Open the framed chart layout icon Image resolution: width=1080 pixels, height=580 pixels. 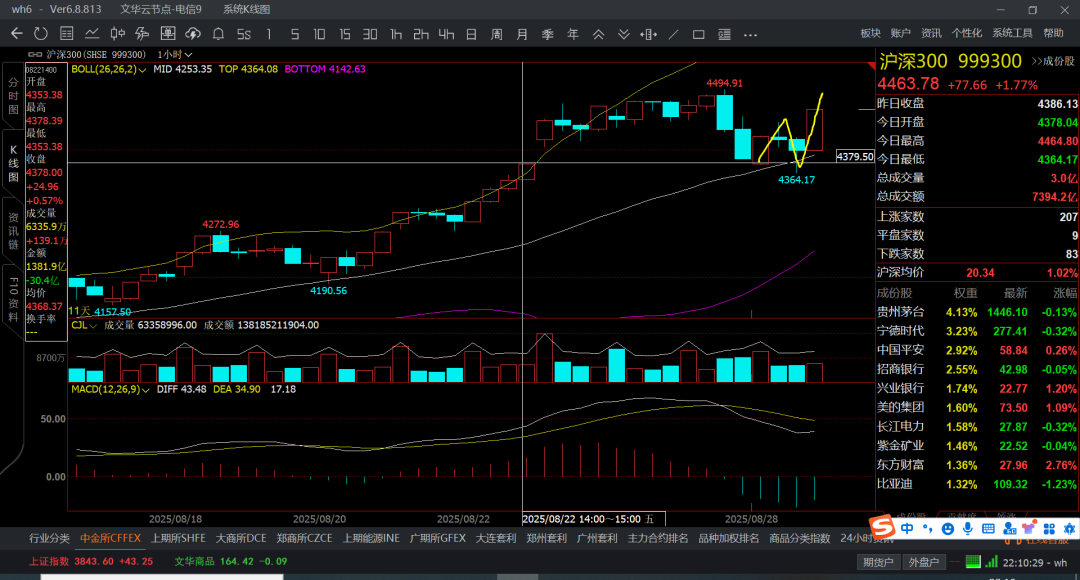pyautogui.click(x=167, y=34)
